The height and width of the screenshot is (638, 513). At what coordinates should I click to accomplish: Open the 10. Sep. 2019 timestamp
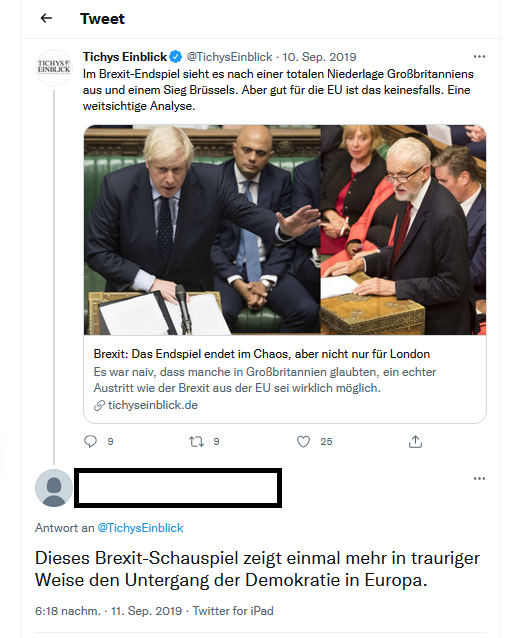coord(319,57)
